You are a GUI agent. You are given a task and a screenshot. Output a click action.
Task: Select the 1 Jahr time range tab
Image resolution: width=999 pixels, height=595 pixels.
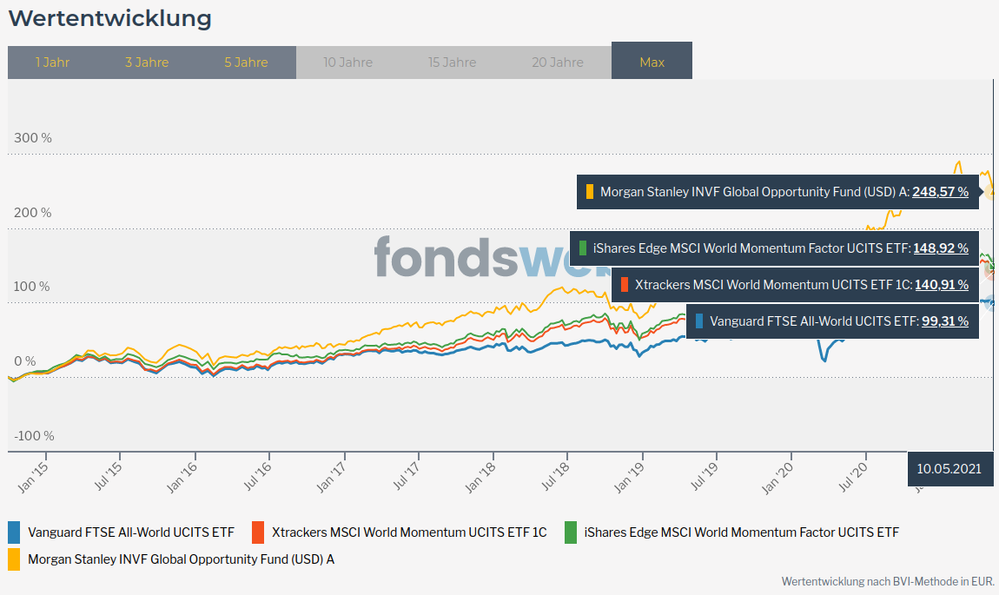pyautogui.click(x=51, y=62)
